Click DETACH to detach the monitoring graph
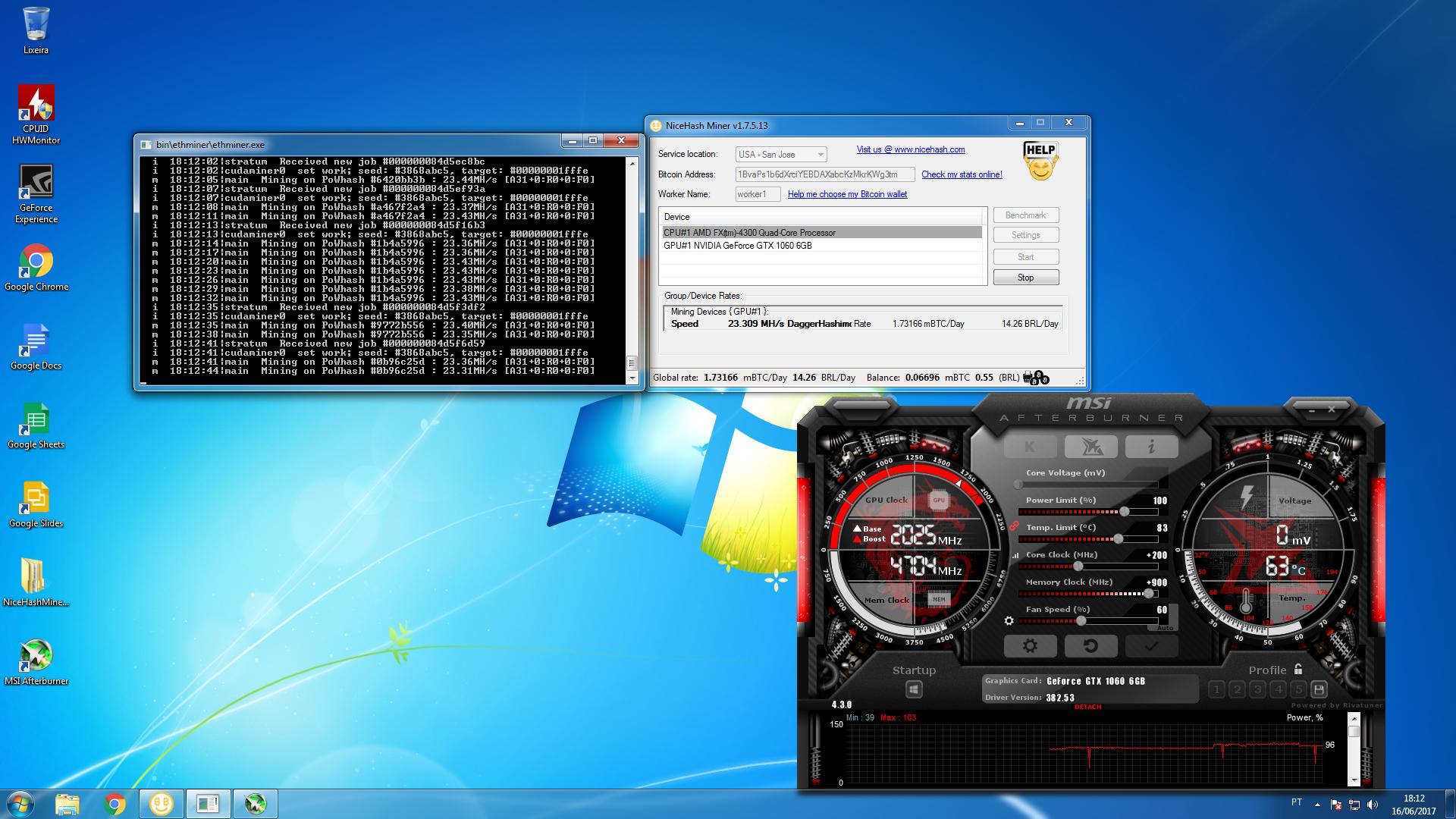This screenshot has height=819, width=1456. (x=1087, y=707)
